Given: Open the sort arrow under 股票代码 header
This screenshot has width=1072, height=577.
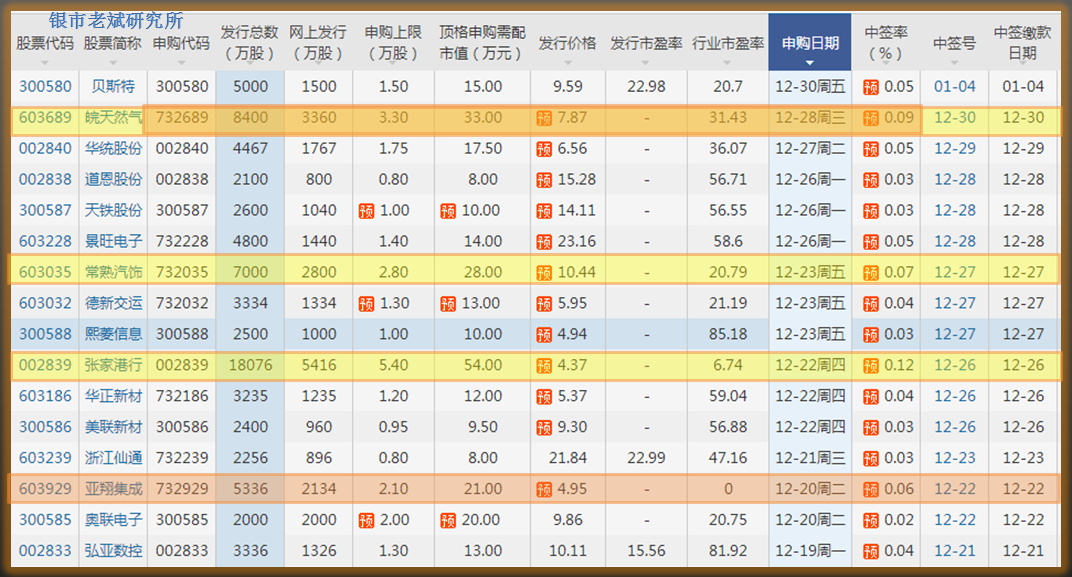Looking at the screenshot, I should pyautogui.click(x=45, y=63).
